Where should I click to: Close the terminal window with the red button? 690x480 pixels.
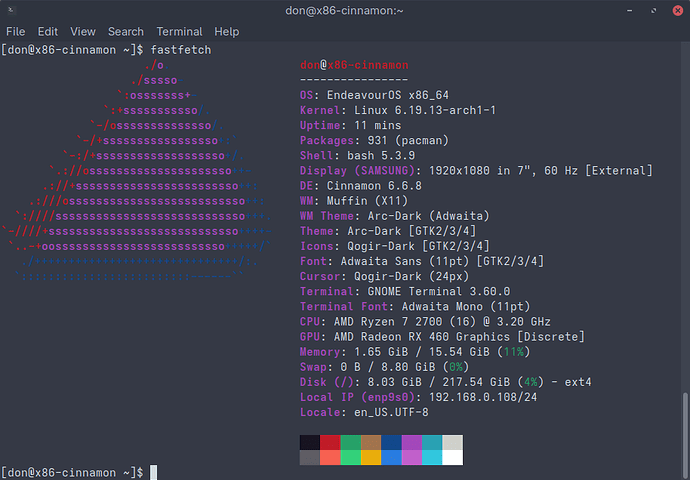tap(678, 11)
